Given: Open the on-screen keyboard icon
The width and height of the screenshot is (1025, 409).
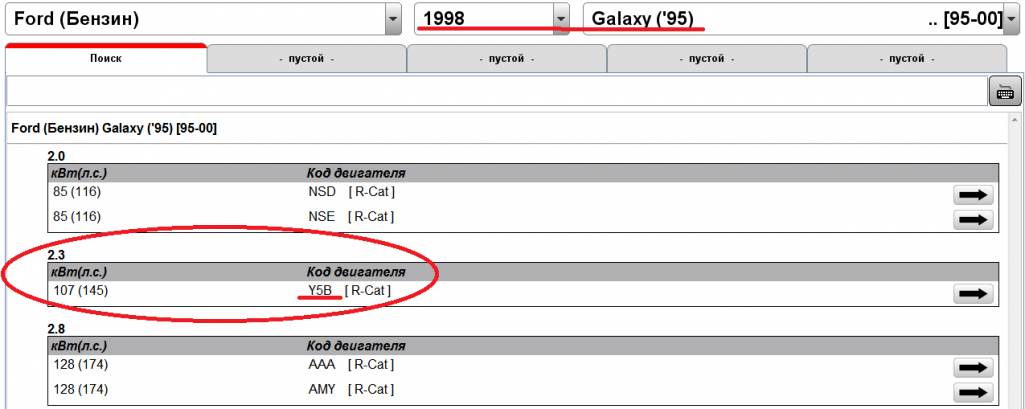Looking at the screenshot, I should click(1003, 91).
